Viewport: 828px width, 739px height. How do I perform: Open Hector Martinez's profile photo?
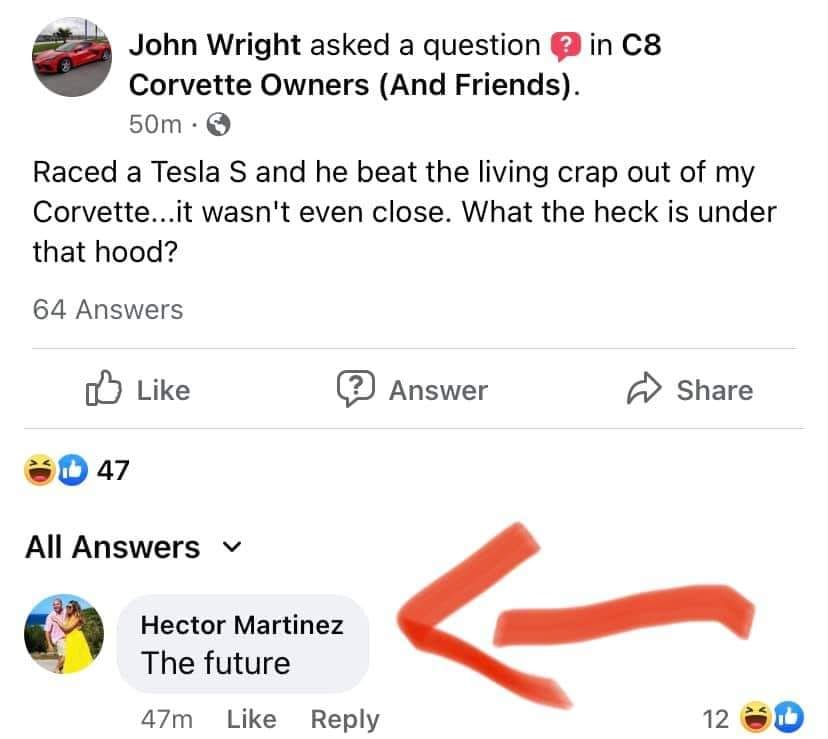pyautogui.click(x=63, y=635)
